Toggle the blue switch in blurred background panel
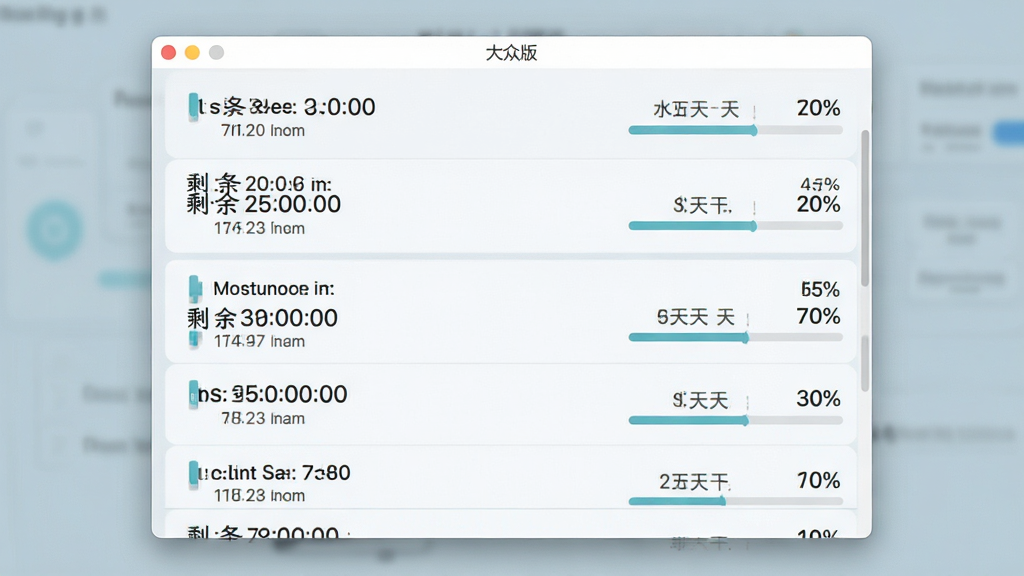1024x576 pixels. point(1009,133)
